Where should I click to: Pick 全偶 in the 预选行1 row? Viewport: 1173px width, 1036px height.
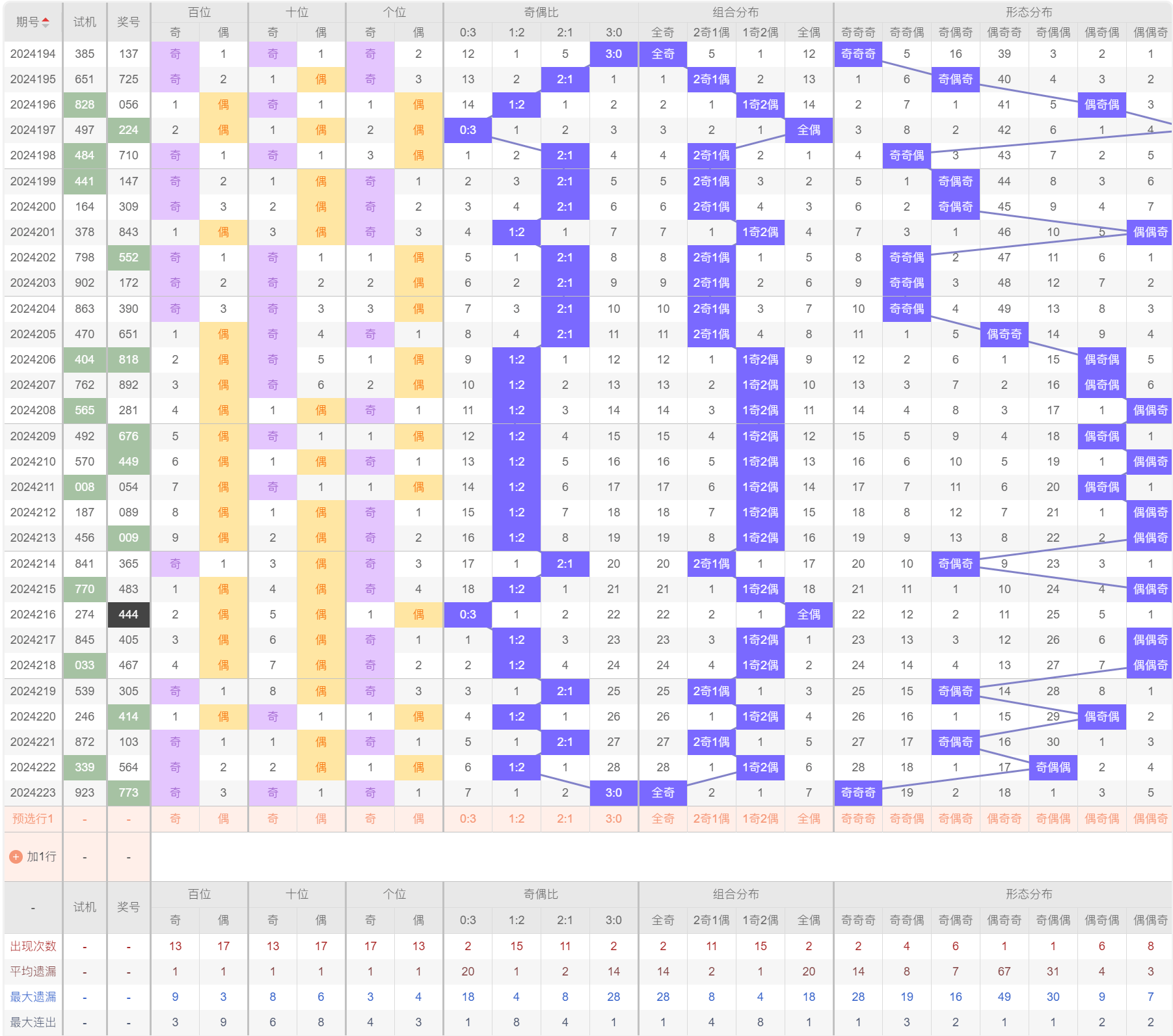809,819
